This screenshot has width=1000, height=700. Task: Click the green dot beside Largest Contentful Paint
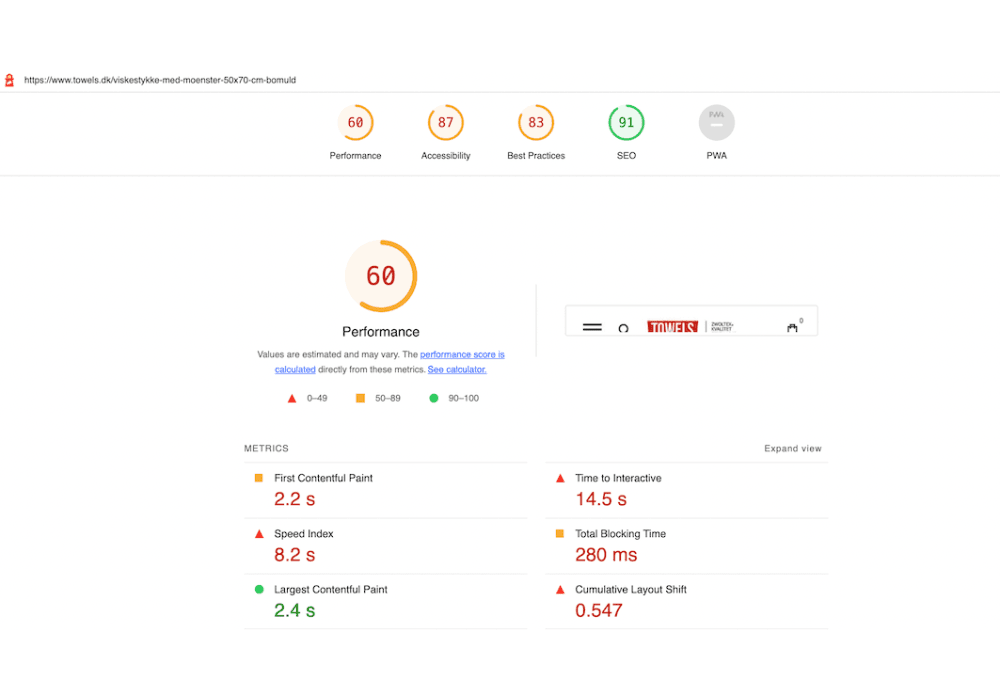[x=257, y=590]
